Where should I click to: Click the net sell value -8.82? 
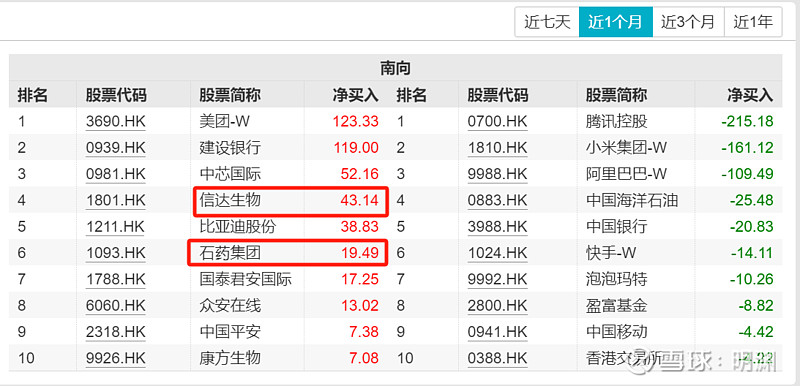[756, 305]
